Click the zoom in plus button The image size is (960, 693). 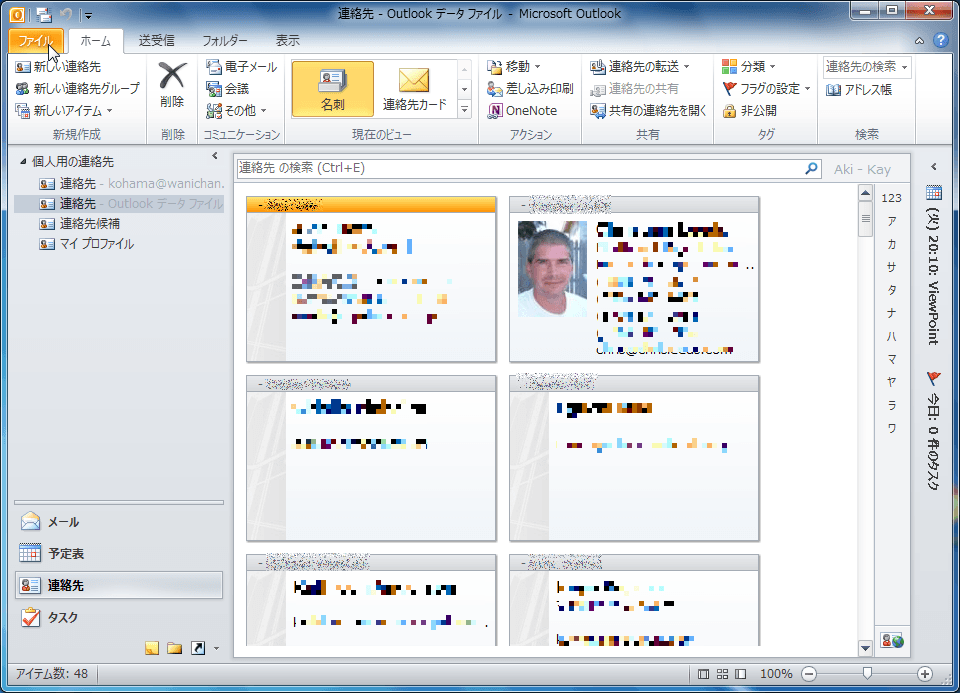(924, 674)
